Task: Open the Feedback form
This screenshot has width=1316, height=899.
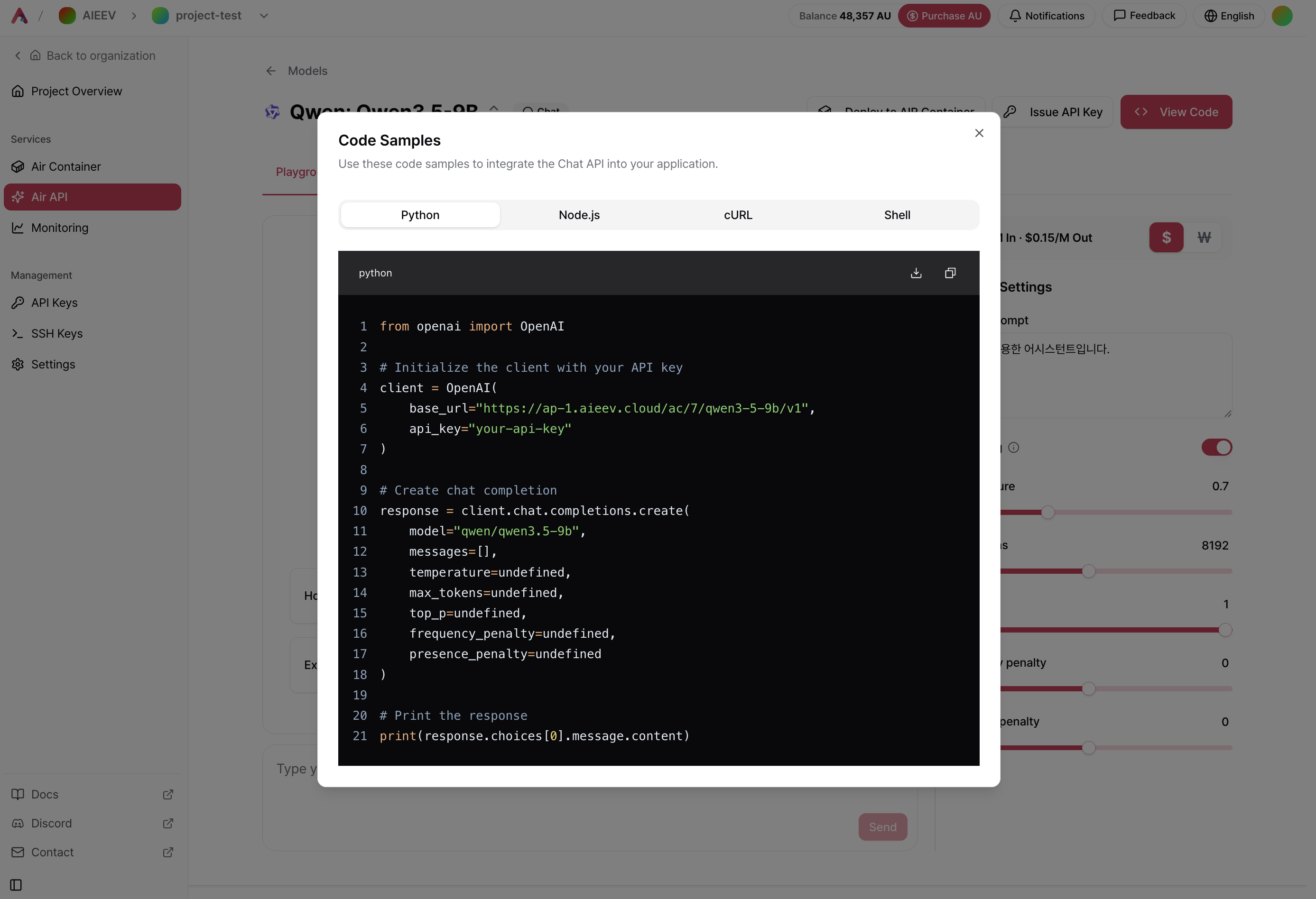Action: (1144, 16)
